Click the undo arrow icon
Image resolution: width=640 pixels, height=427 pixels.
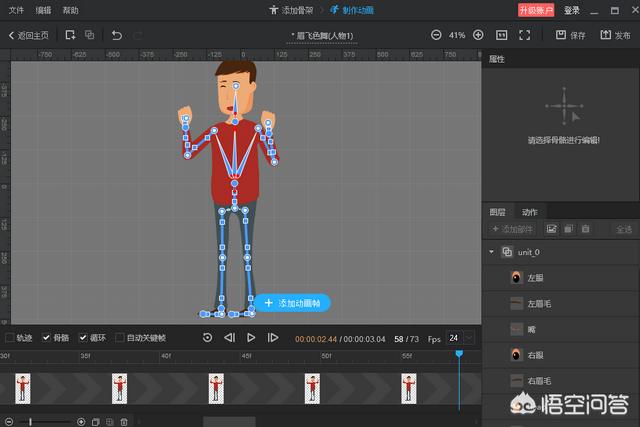pyautogui.click(x=117, y=35)
